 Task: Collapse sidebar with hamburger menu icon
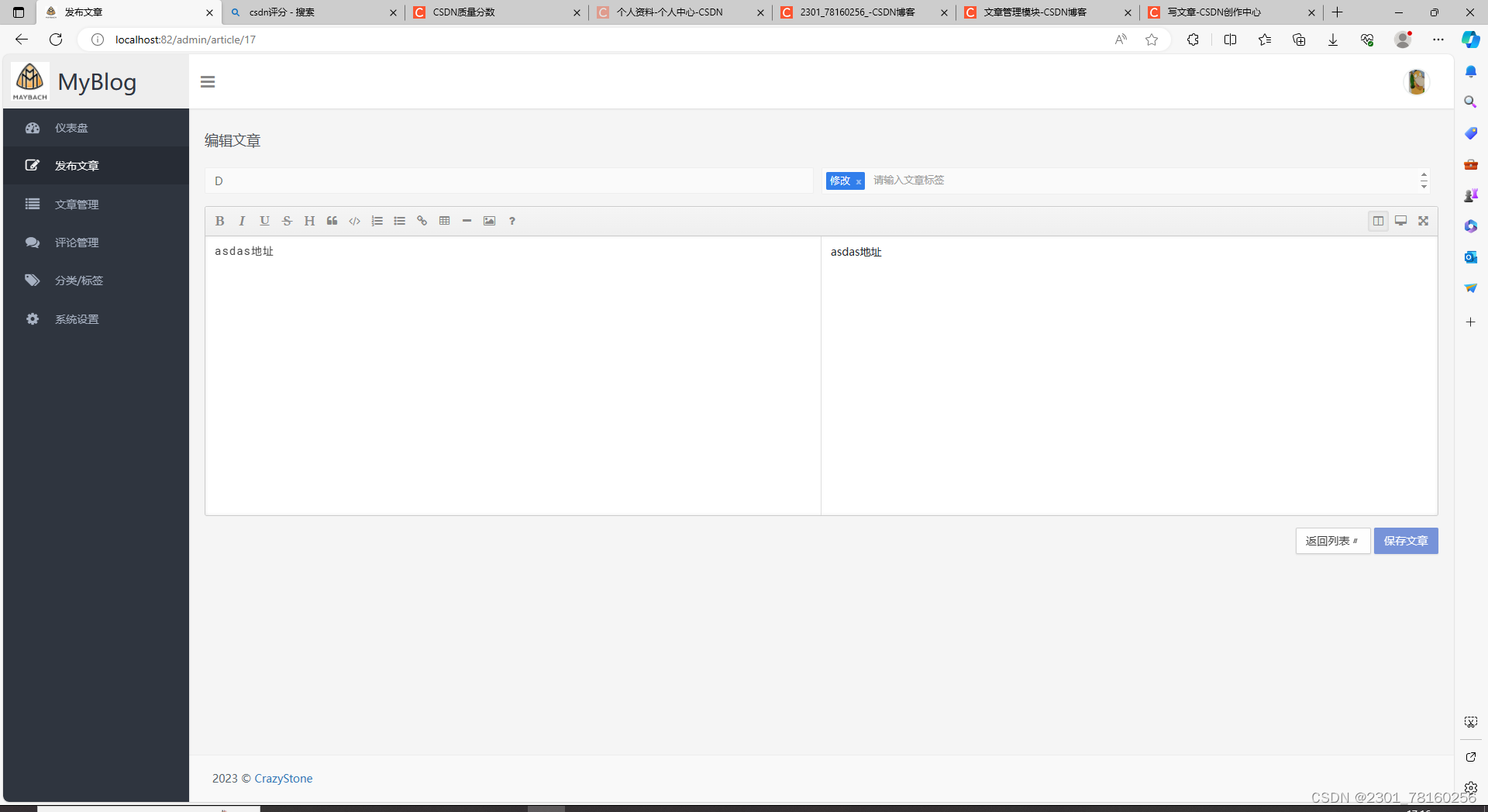click(x=208, y=81)
